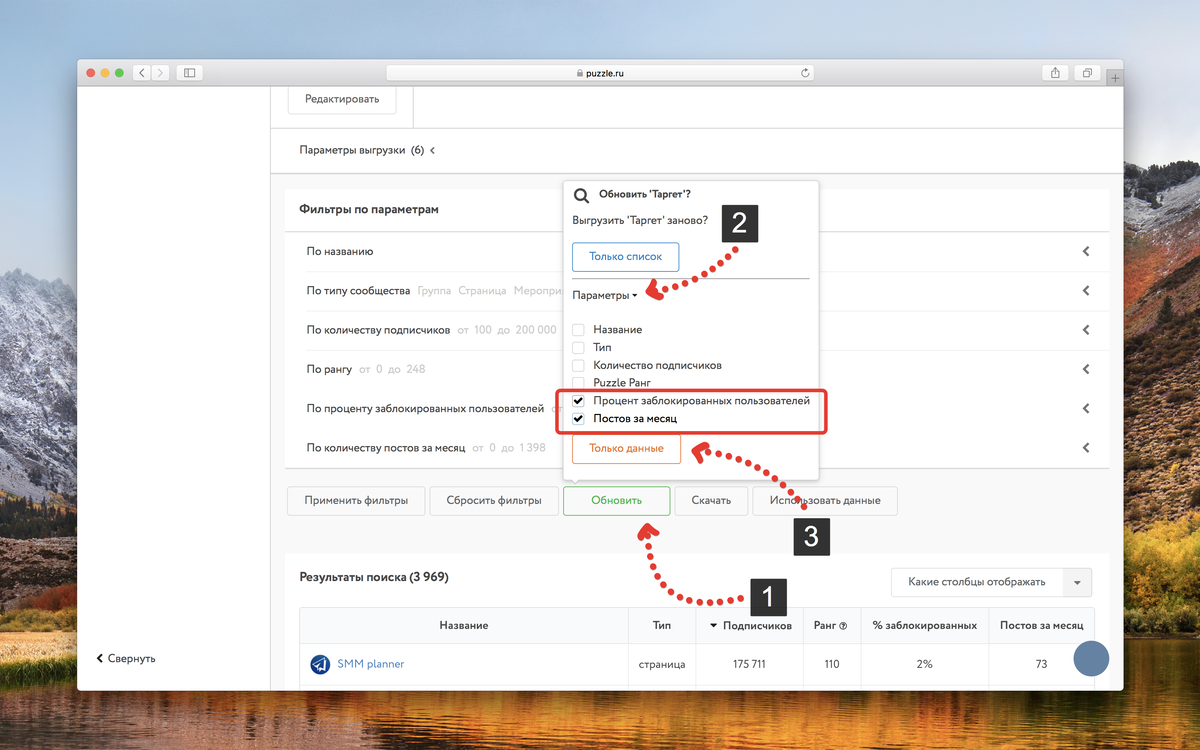Show Safari sidebar
This screenshot has width=1200, height=750.
[190, 73]
